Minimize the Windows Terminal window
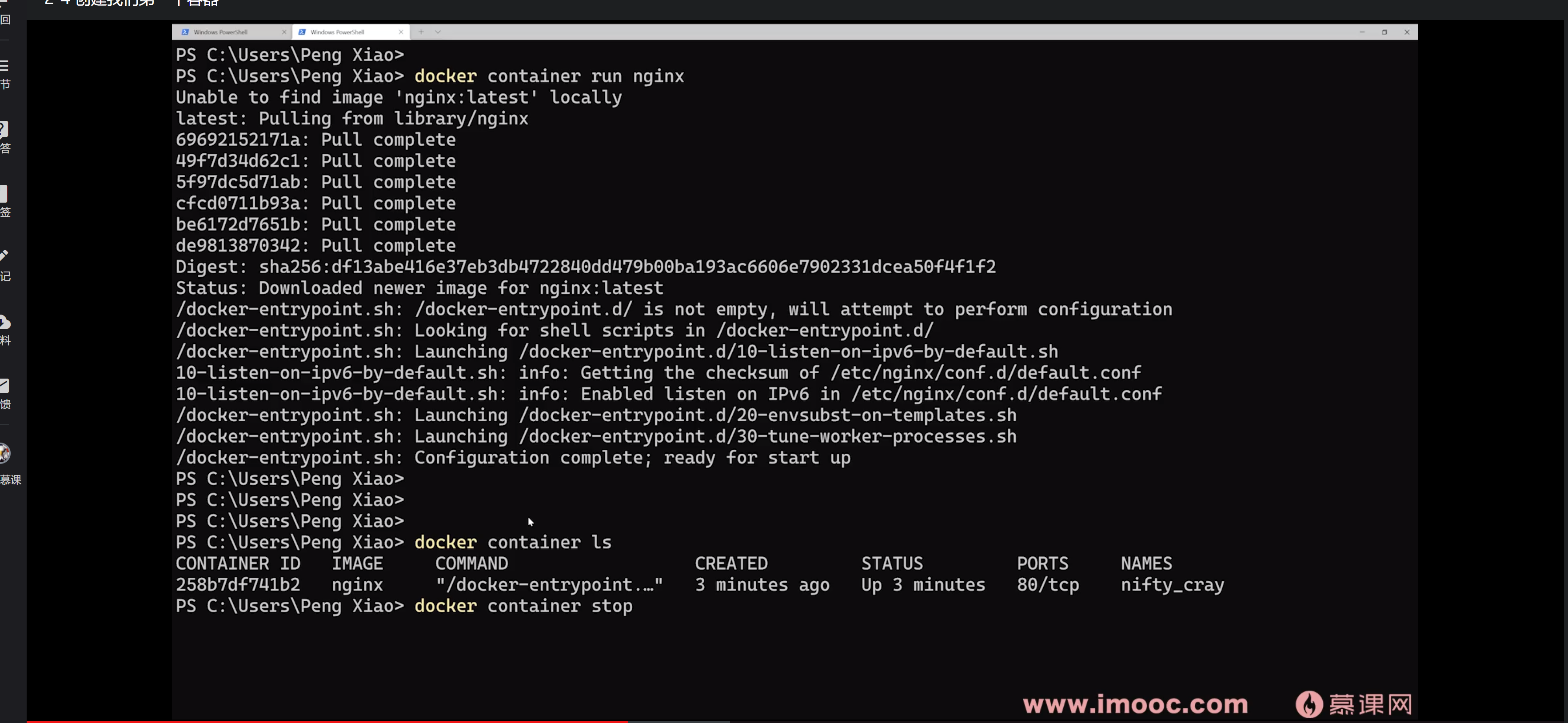Screen dimensions: 1568x723 [1362, 32]
